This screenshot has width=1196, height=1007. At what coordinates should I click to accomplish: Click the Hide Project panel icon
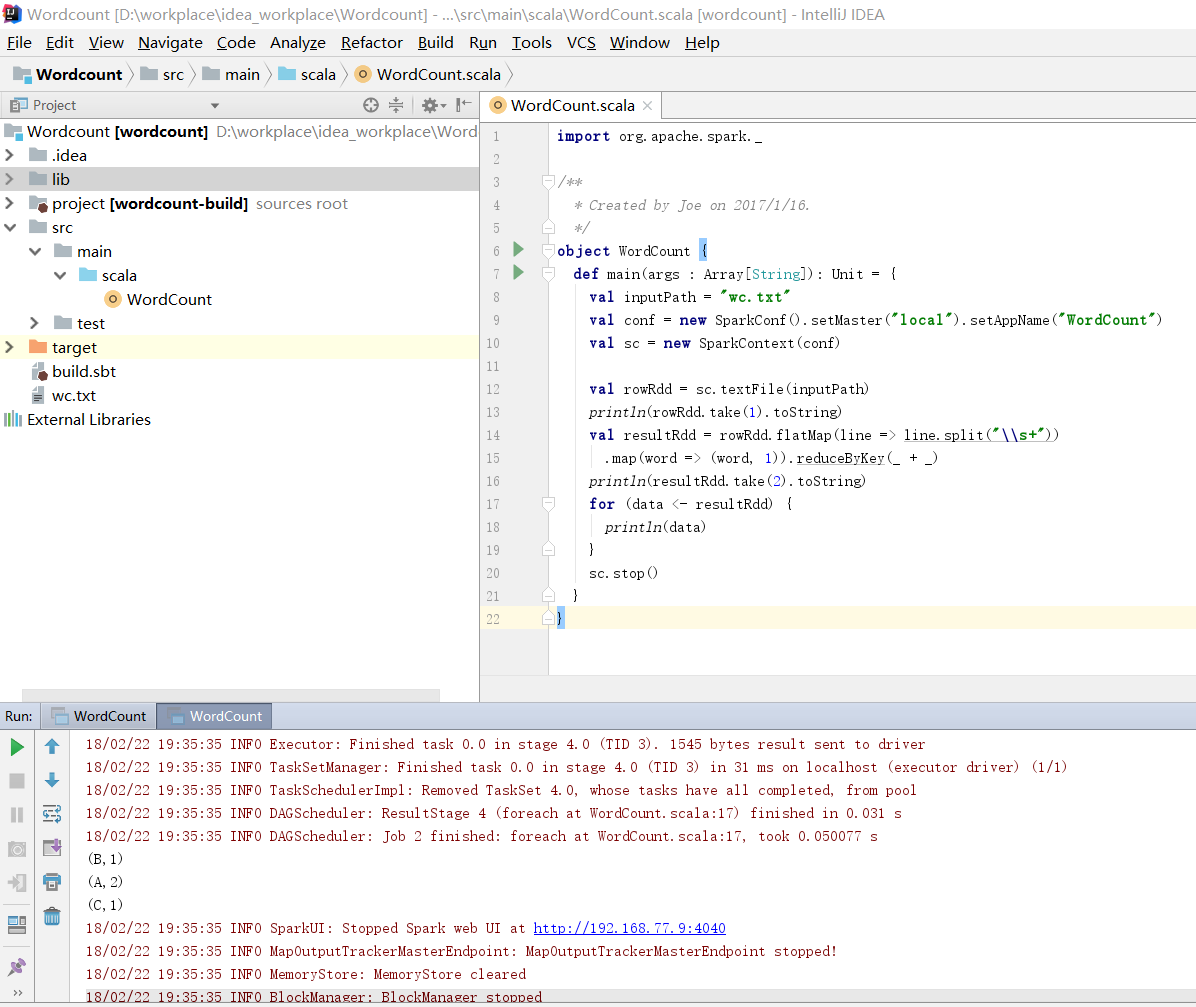click(x=463, y=105)
